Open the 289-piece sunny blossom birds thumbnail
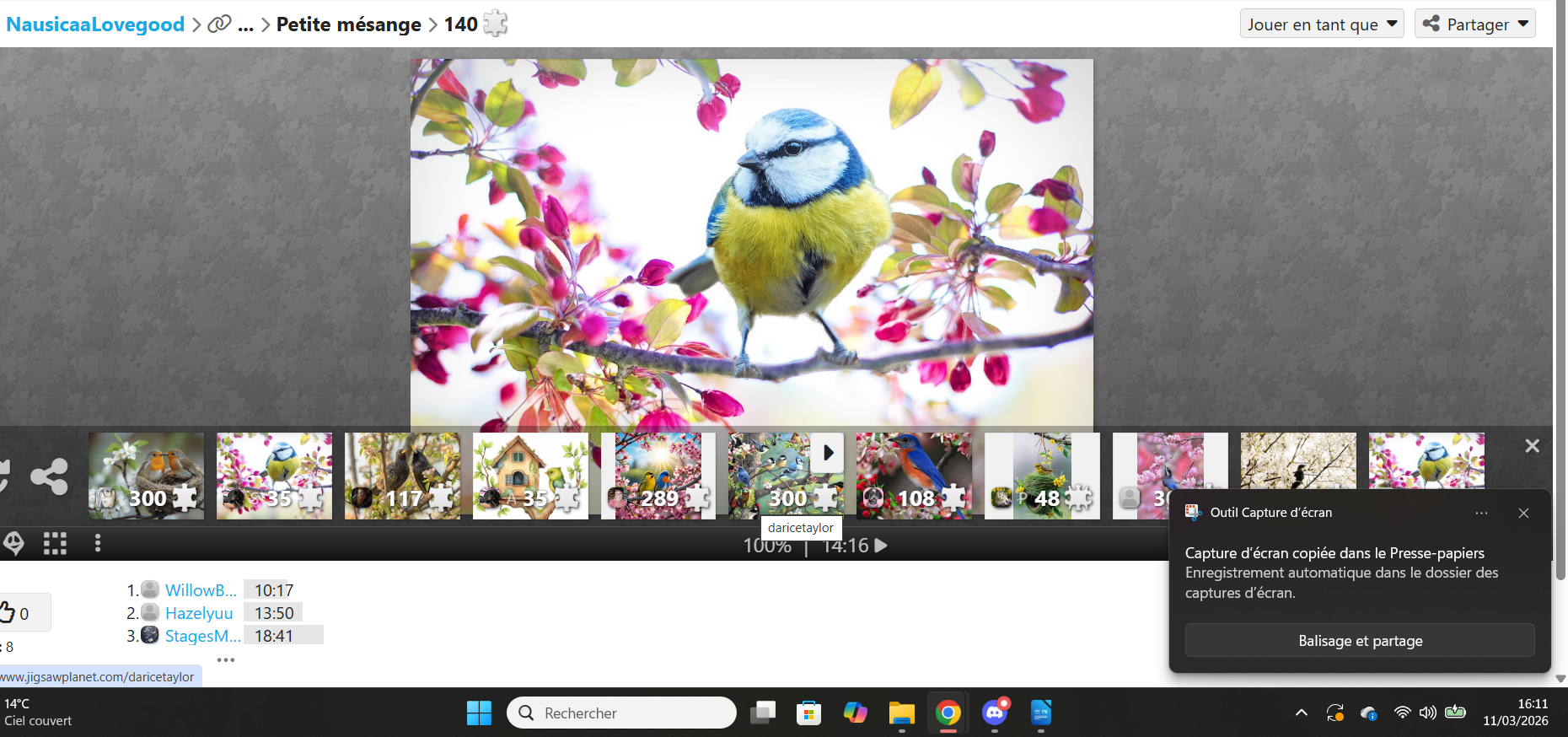 click(x=659, y=476)
